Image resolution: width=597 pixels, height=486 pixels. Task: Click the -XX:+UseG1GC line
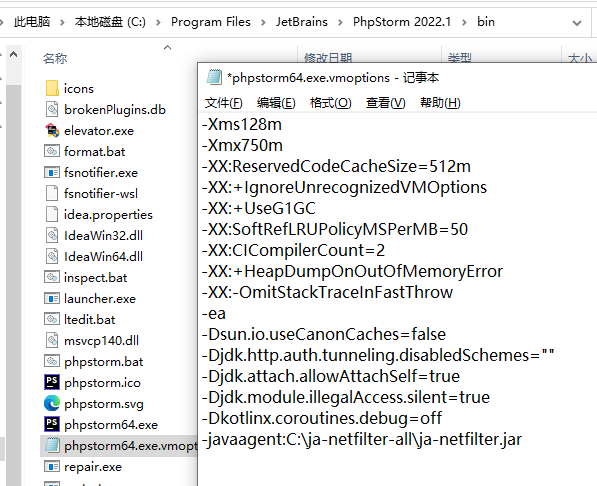pyautogui.click(x=259, y=208)
